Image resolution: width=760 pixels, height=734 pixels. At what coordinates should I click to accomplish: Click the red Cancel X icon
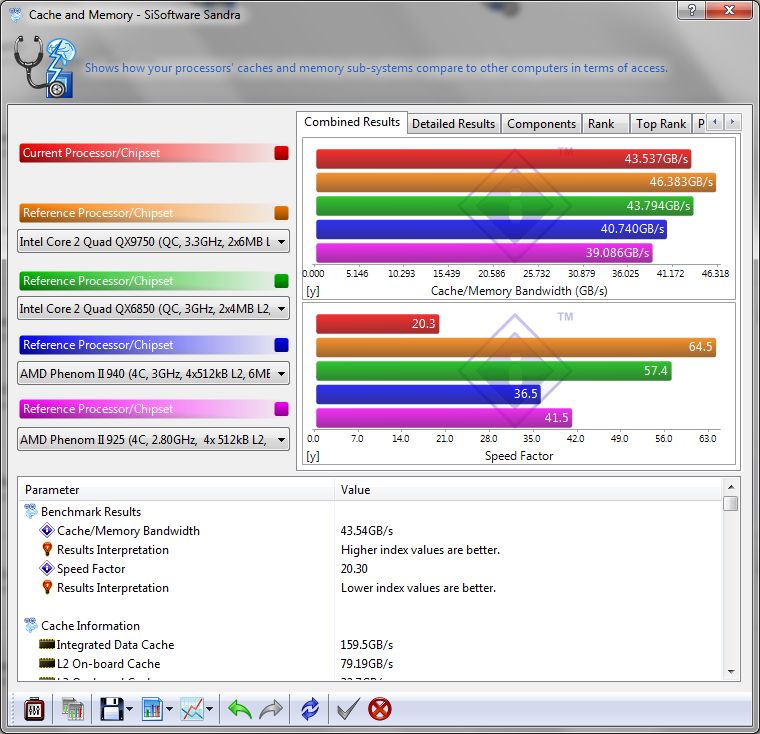click(380, 710)
